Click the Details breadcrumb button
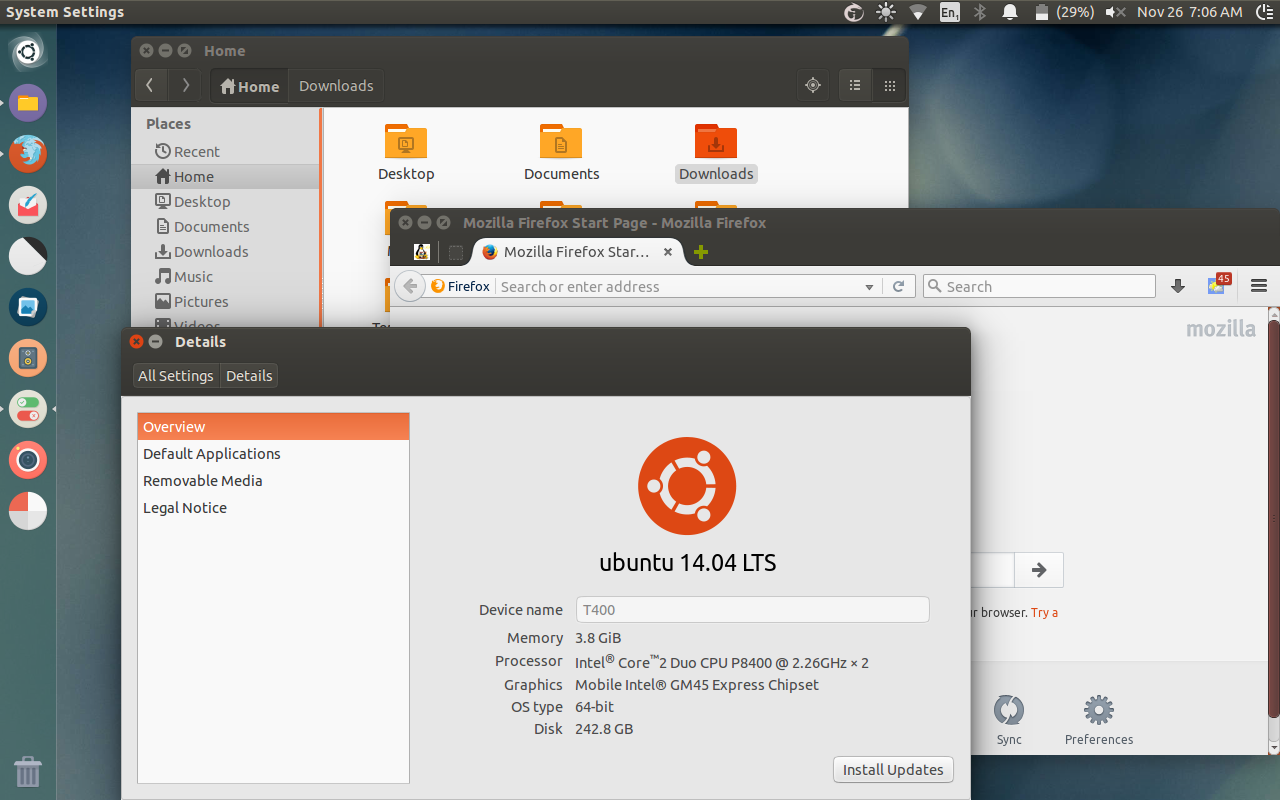Viewport: 1280px width, 800px height. coord(249,376)
